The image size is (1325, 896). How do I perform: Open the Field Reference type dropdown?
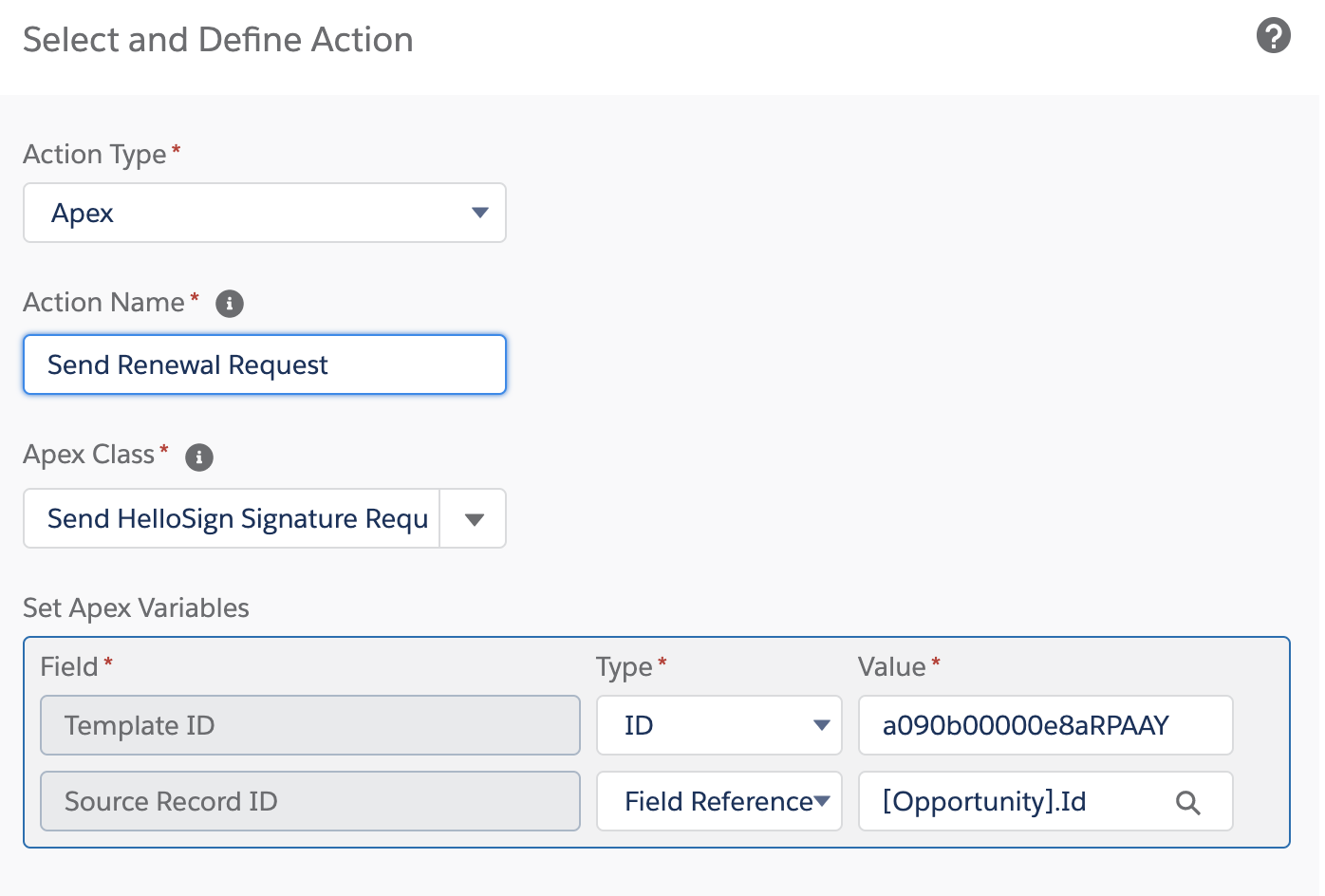[718, 802]
